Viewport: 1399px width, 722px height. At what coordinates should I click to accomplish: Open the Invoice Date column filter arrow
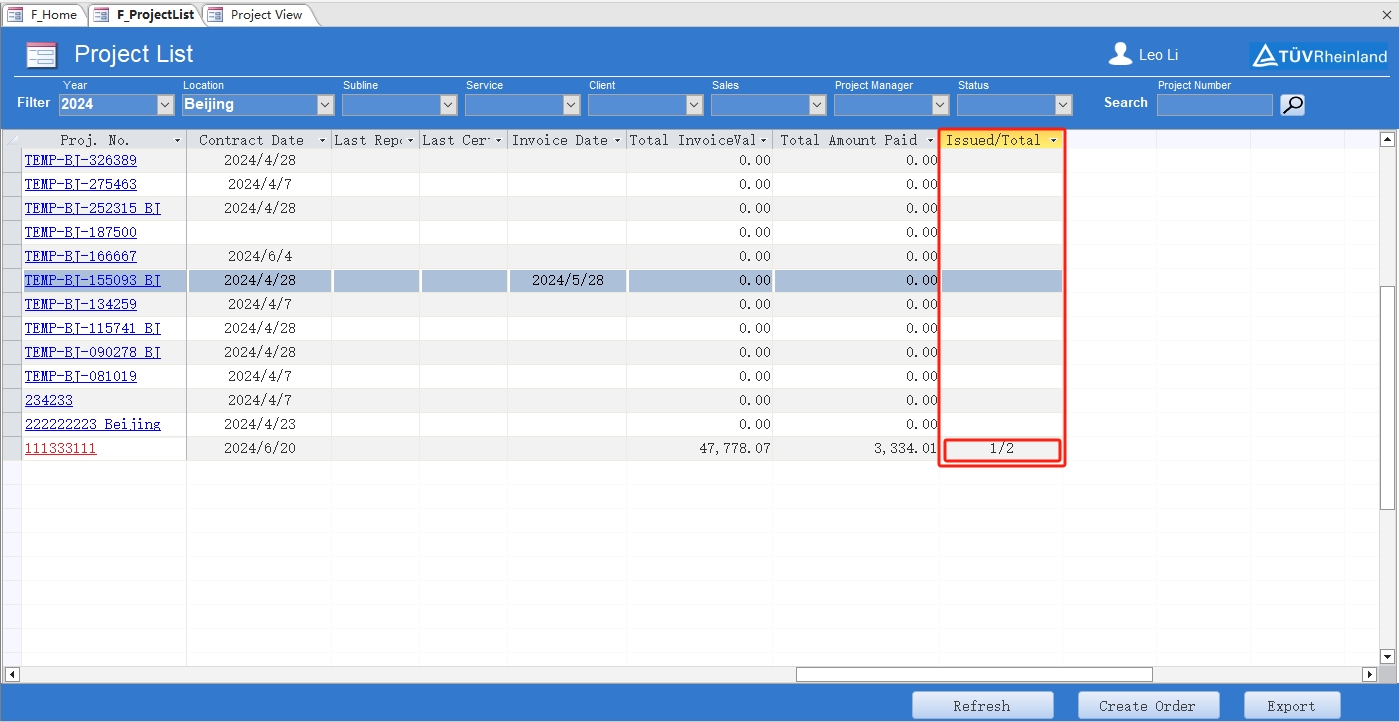tap(617, 141)
